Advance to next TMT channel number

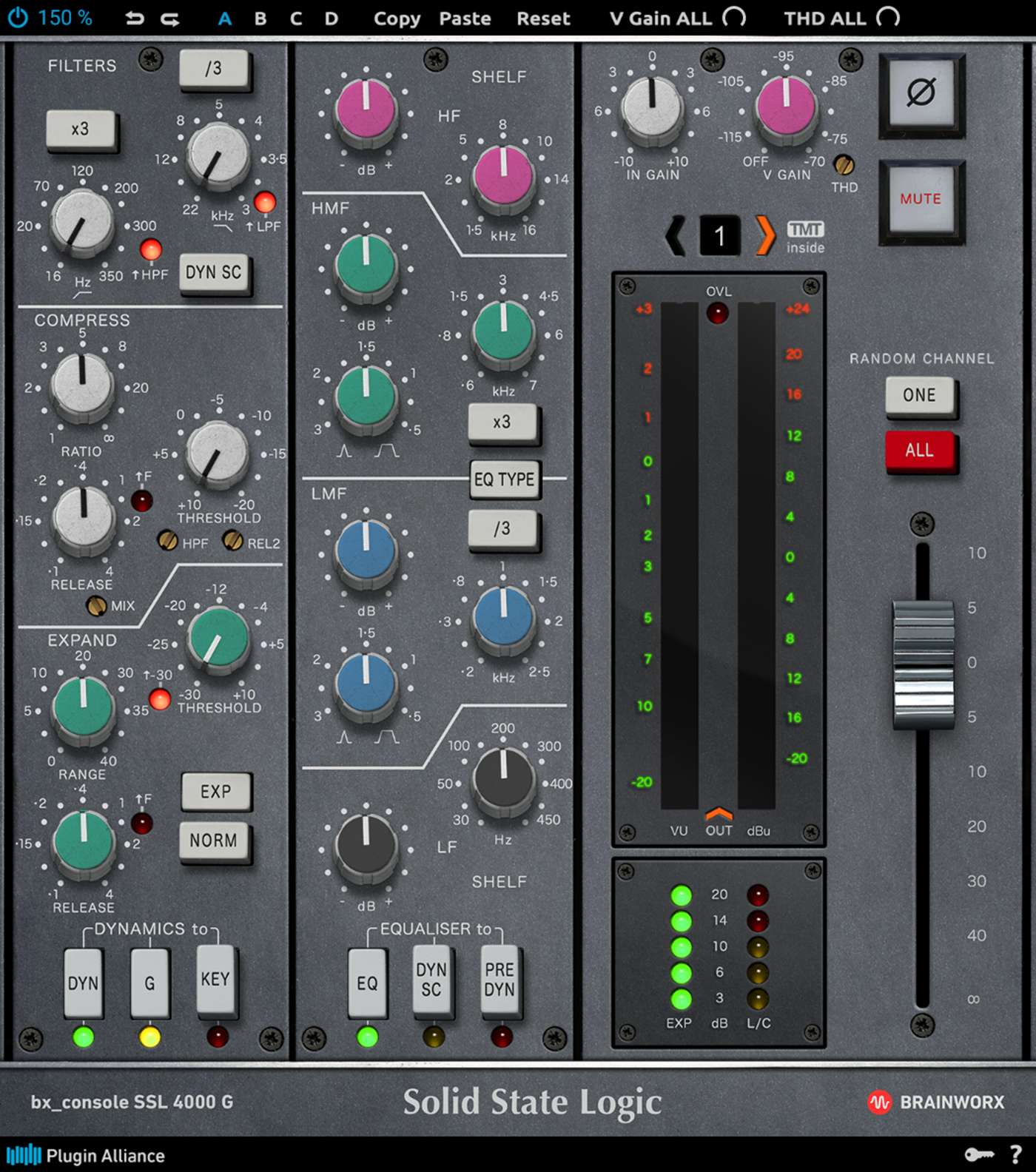click(x=765, y=236)
